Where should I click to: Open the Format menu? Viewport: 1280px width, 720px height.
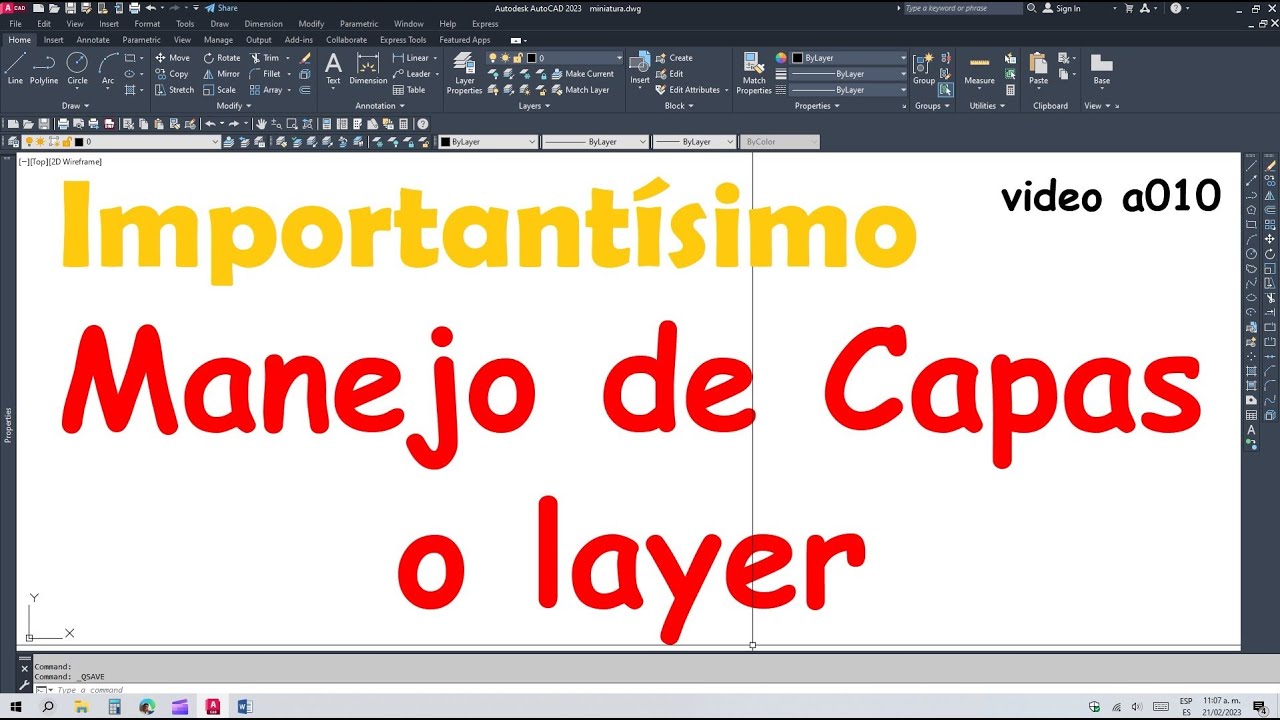[x=147, y=23]
